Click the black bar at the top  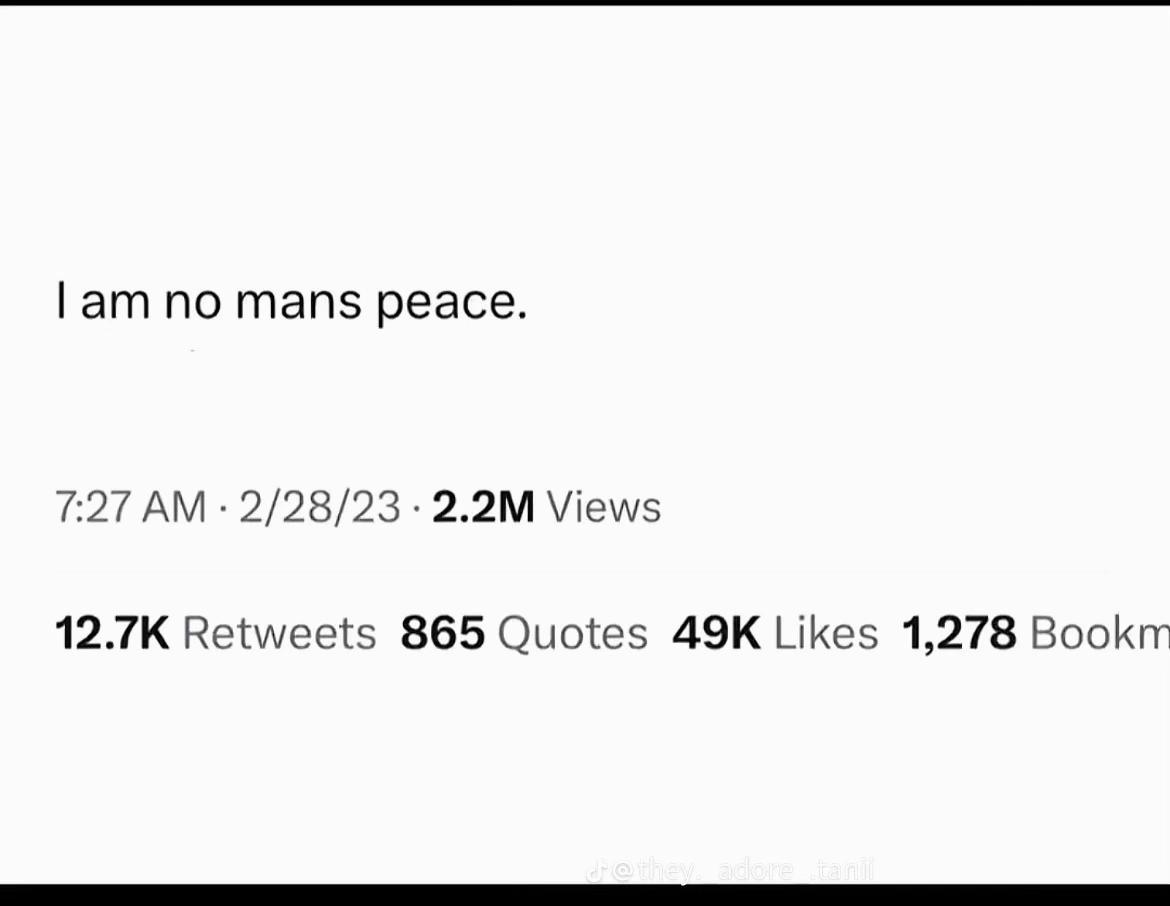coord(585,3)
